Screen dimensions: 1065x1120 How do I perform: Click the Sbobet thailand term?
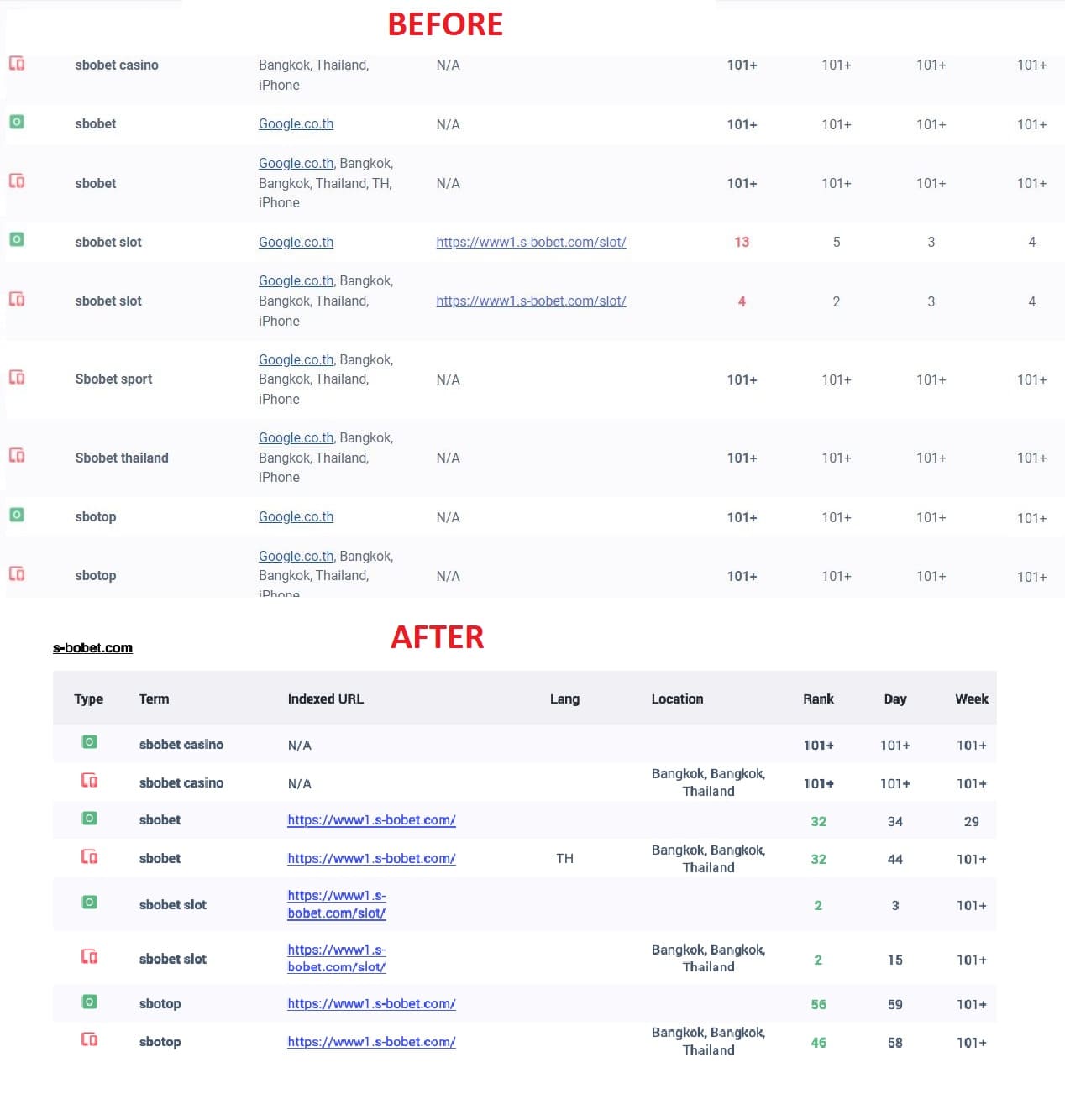[122, 458]
